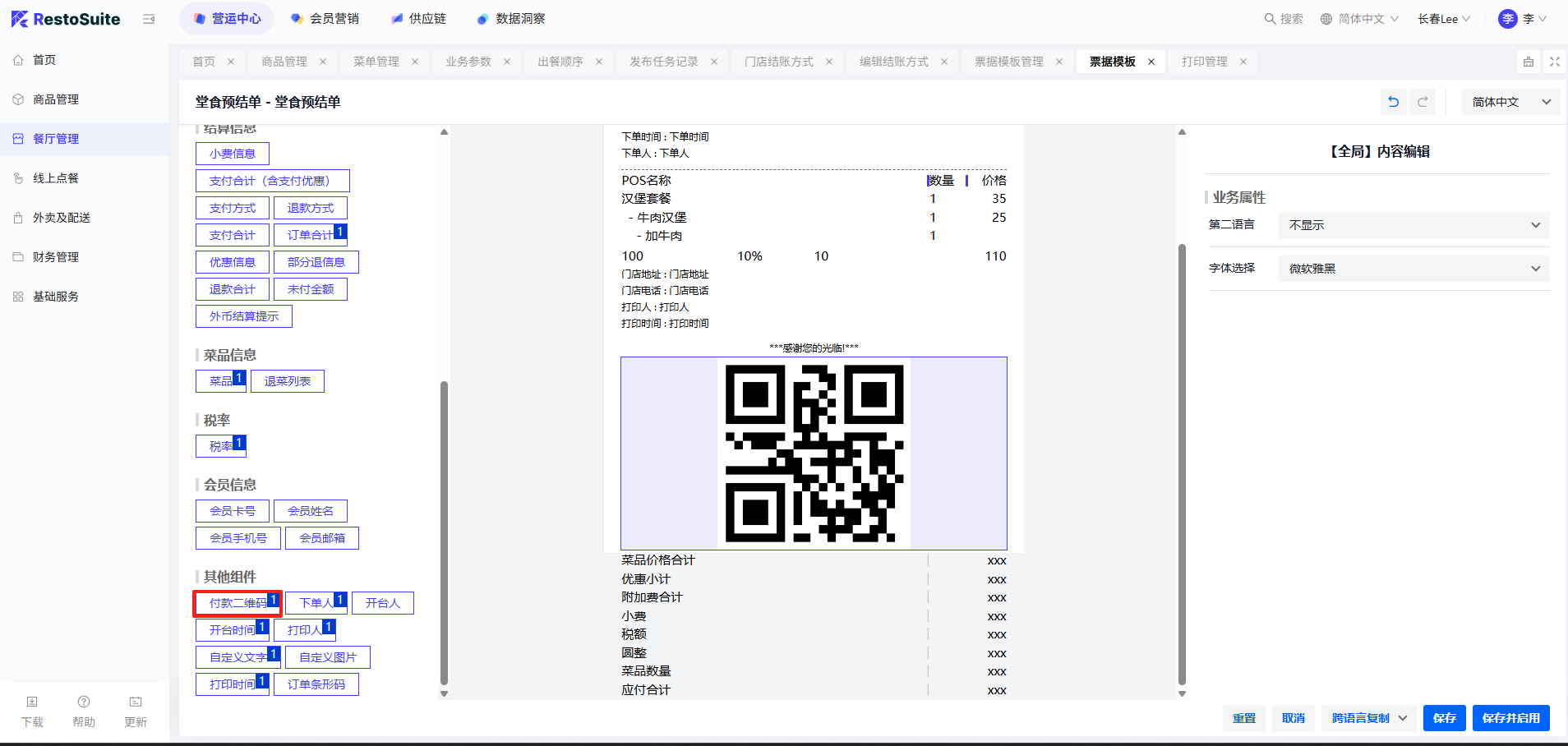Open 基础服务 in sidebar
Viewport: 1568px width, 746px height.
(85, 297)
